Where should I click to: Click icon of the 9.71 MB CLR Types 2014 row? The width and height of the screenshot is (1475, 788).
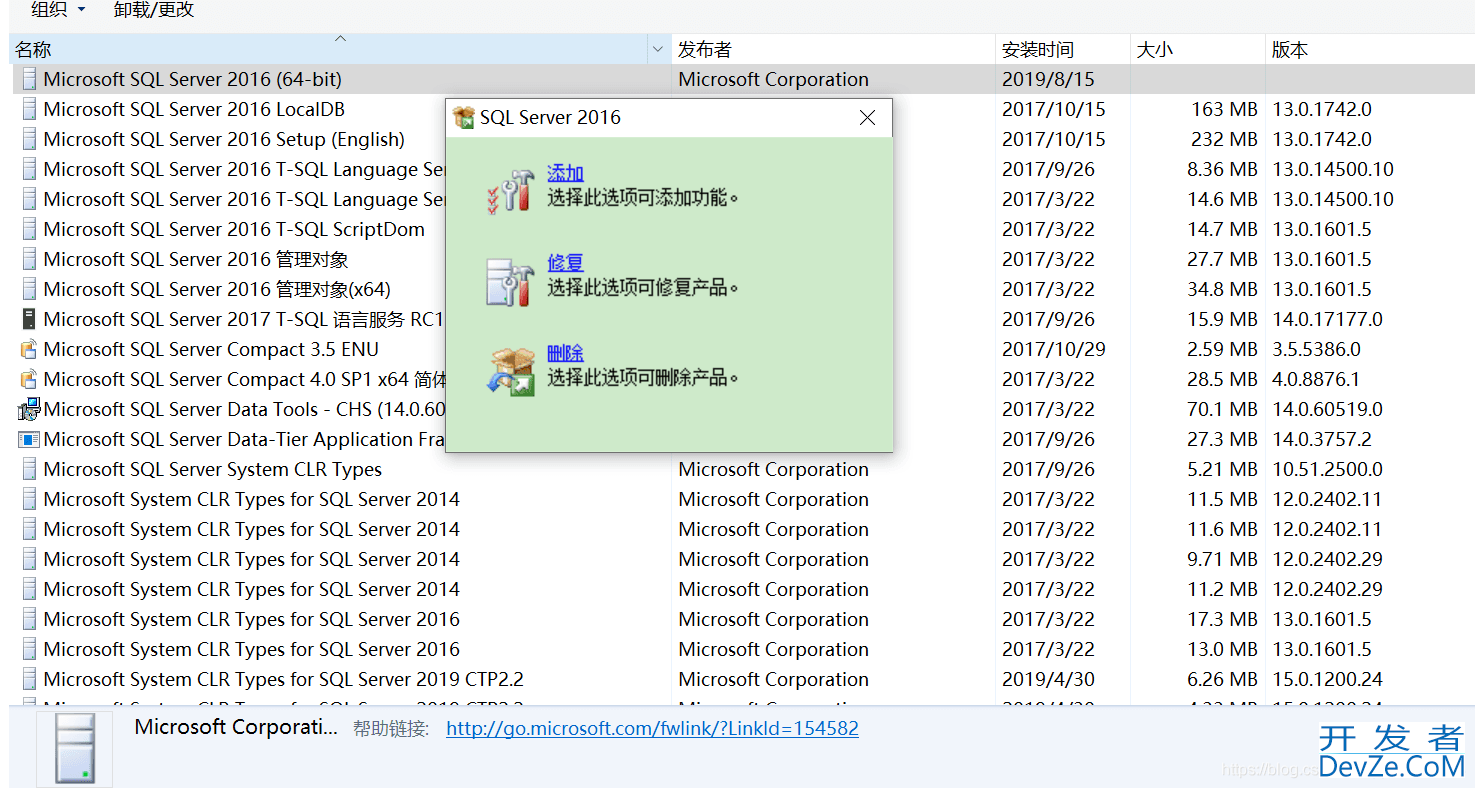29,560
